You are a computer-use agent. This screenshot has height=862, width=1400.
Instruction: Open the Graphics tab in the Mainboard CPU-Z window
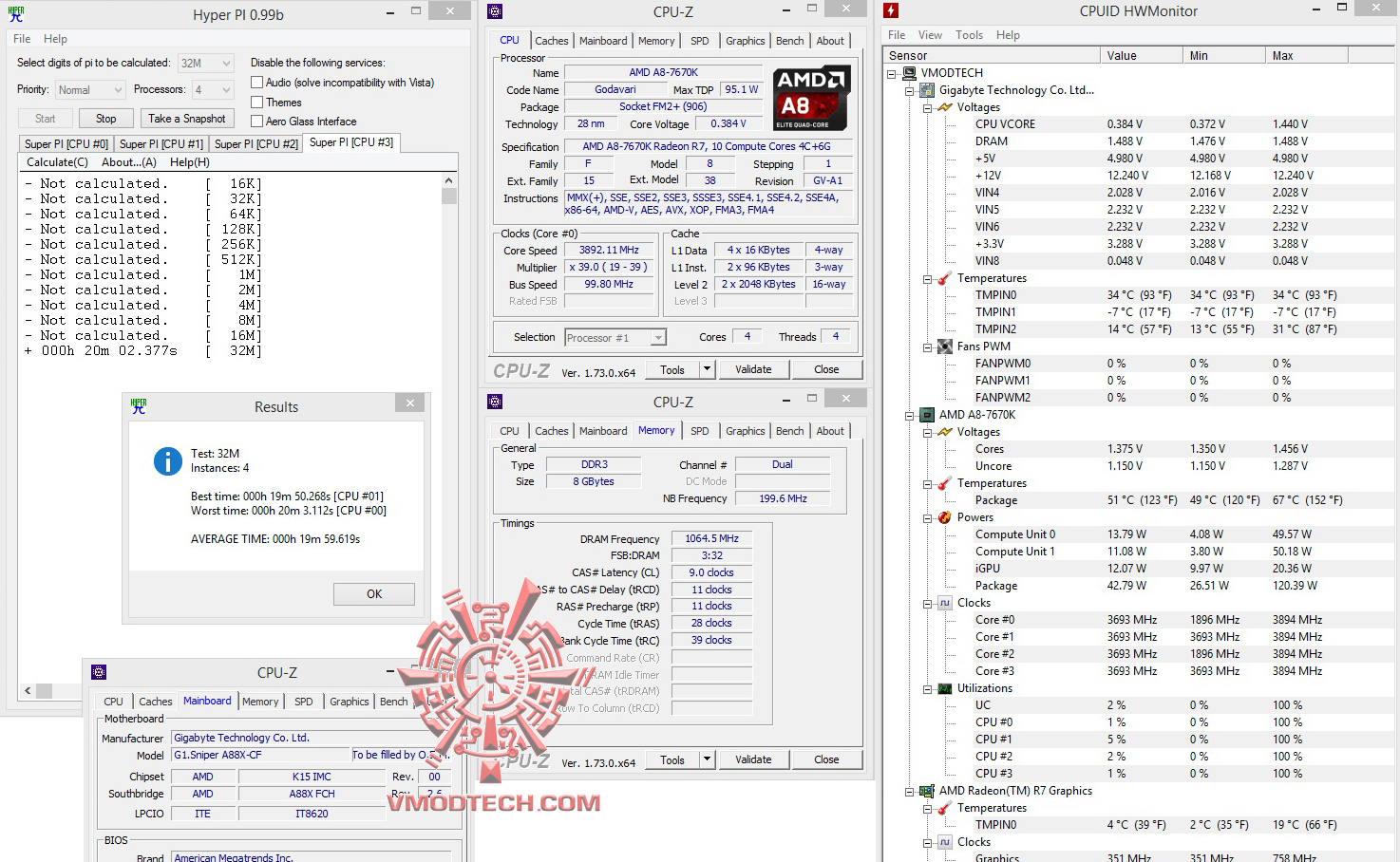[x=350, y=702]
